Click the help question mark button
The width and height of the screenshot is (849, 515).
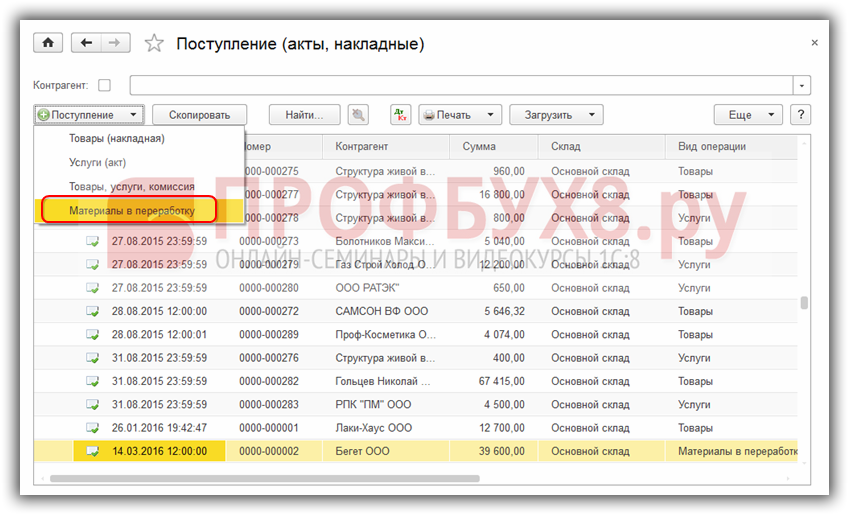[x=800, y=115]
